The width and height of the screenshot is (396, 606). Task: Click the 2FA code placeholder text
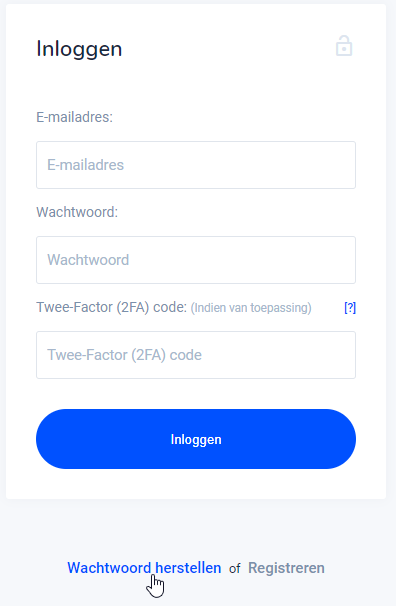pyautogui.click(x=124, y=355)
